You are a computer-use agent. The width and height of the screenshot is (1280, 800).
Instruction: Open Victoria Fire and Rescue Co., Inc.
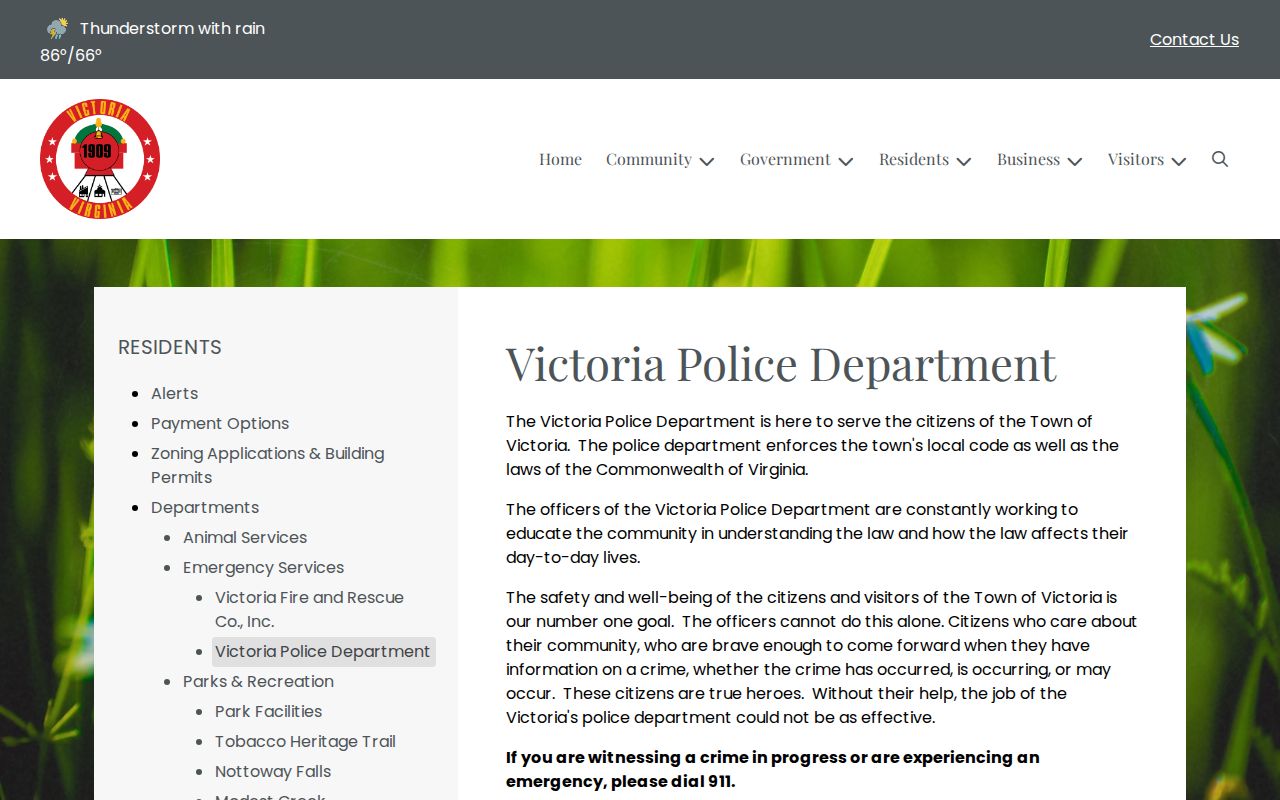click(309, 609)
